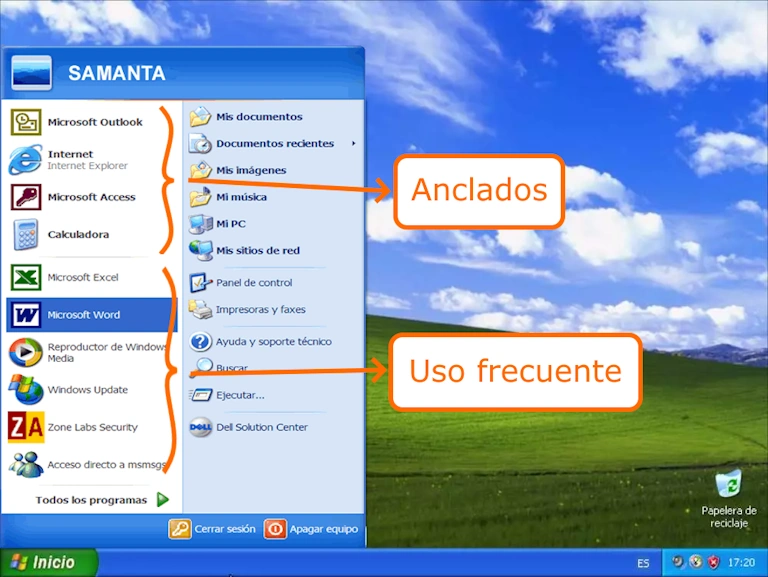Open Mis sitios de red icon
Image resolution: width=768 pixels, height=577 pixels.
pyautogui.click(x=200, y=250)
